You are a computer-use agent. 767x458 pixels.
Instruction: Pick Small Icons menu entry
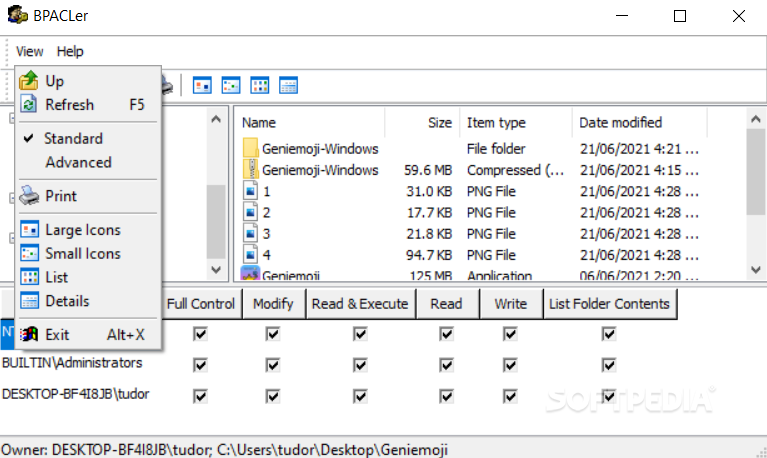point(88,253)
